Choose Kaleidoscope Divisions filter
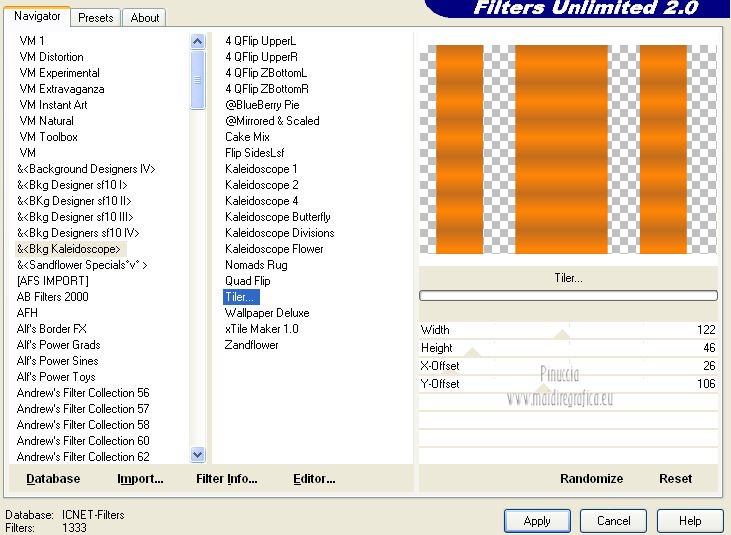Image resolution: width=731 pixels, height=535 pixels. 280,233
